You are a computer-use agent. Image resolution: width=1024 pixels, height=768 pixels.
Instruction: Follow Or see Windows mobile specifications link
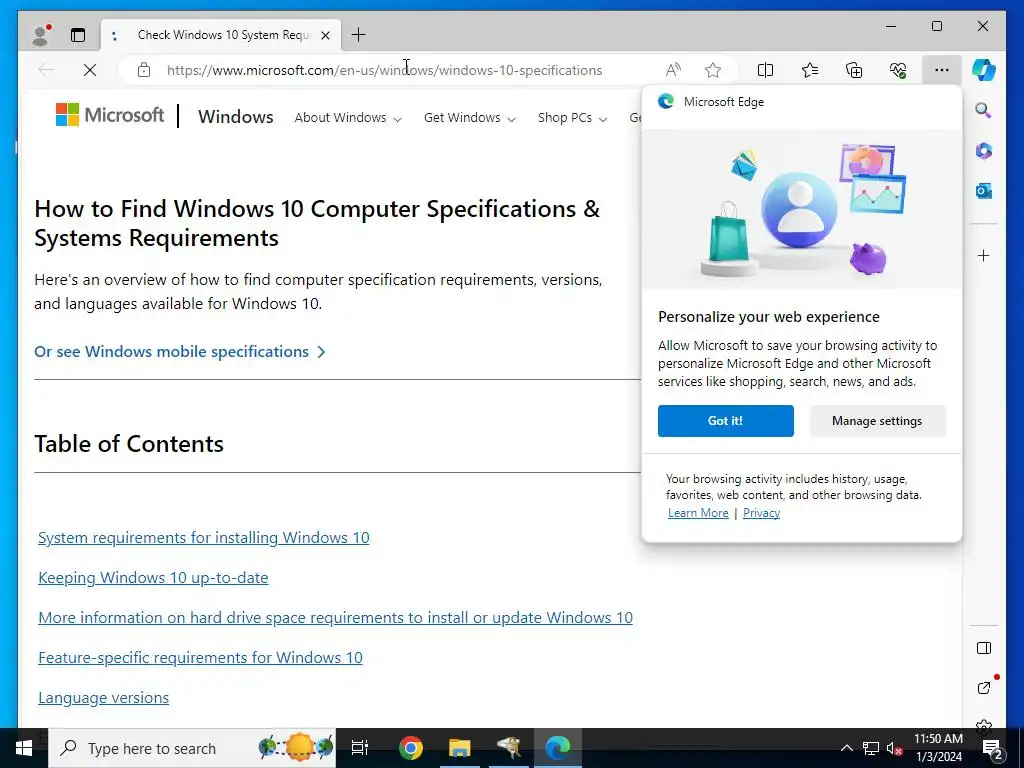coord(180,351)
